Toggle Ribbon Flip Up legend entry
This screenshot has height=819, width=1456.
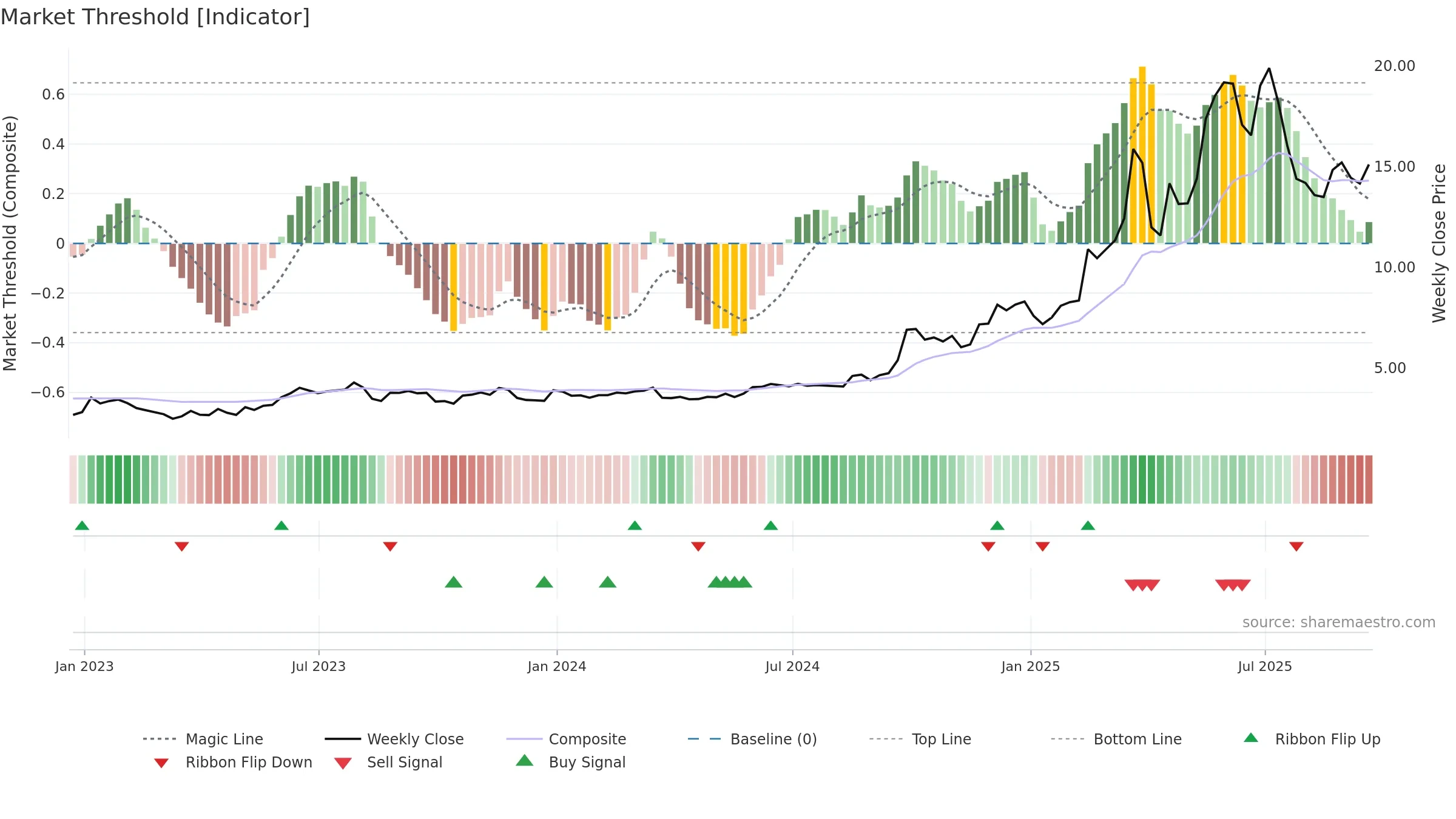pos(1312,739)
